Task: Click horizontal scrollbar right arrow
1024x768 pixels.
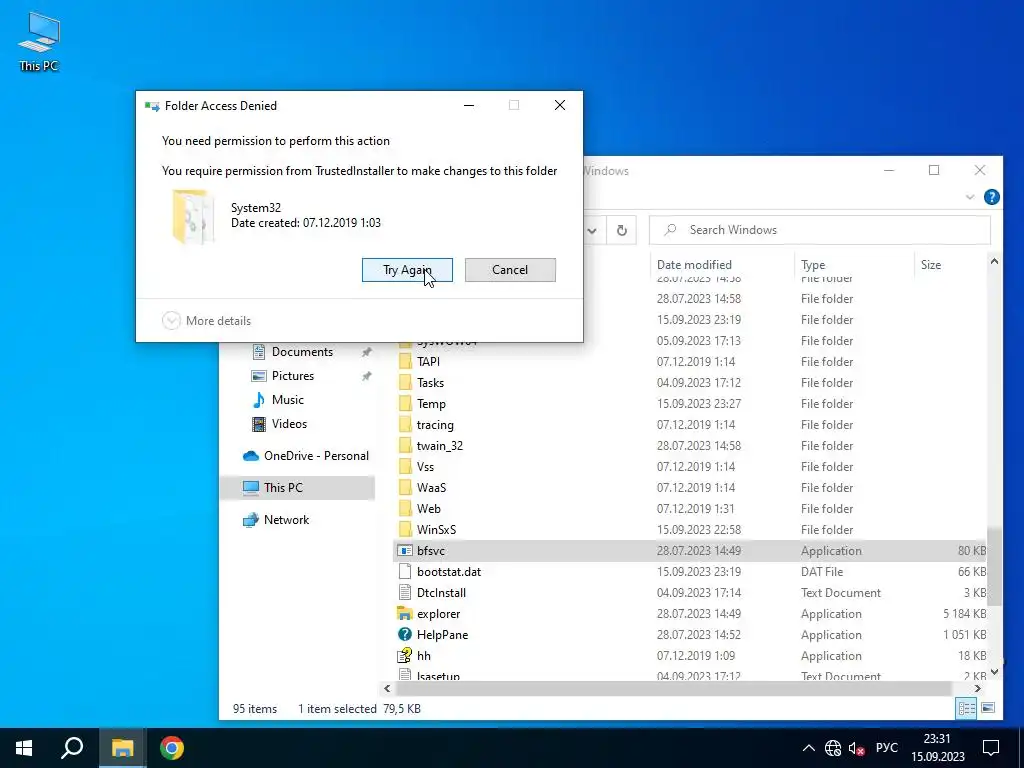Action: click(x=978, y=688)
